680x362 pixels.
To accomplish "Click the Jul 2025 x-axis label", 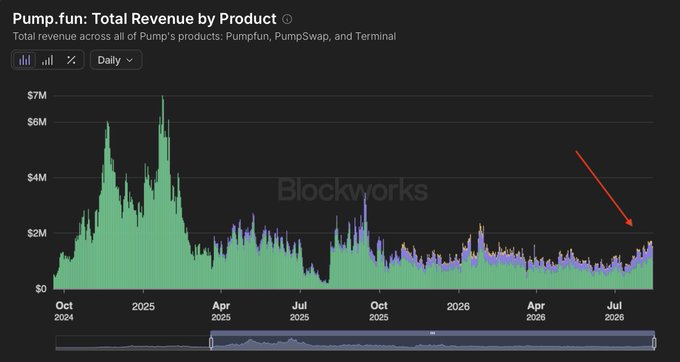I will (299, 311).
